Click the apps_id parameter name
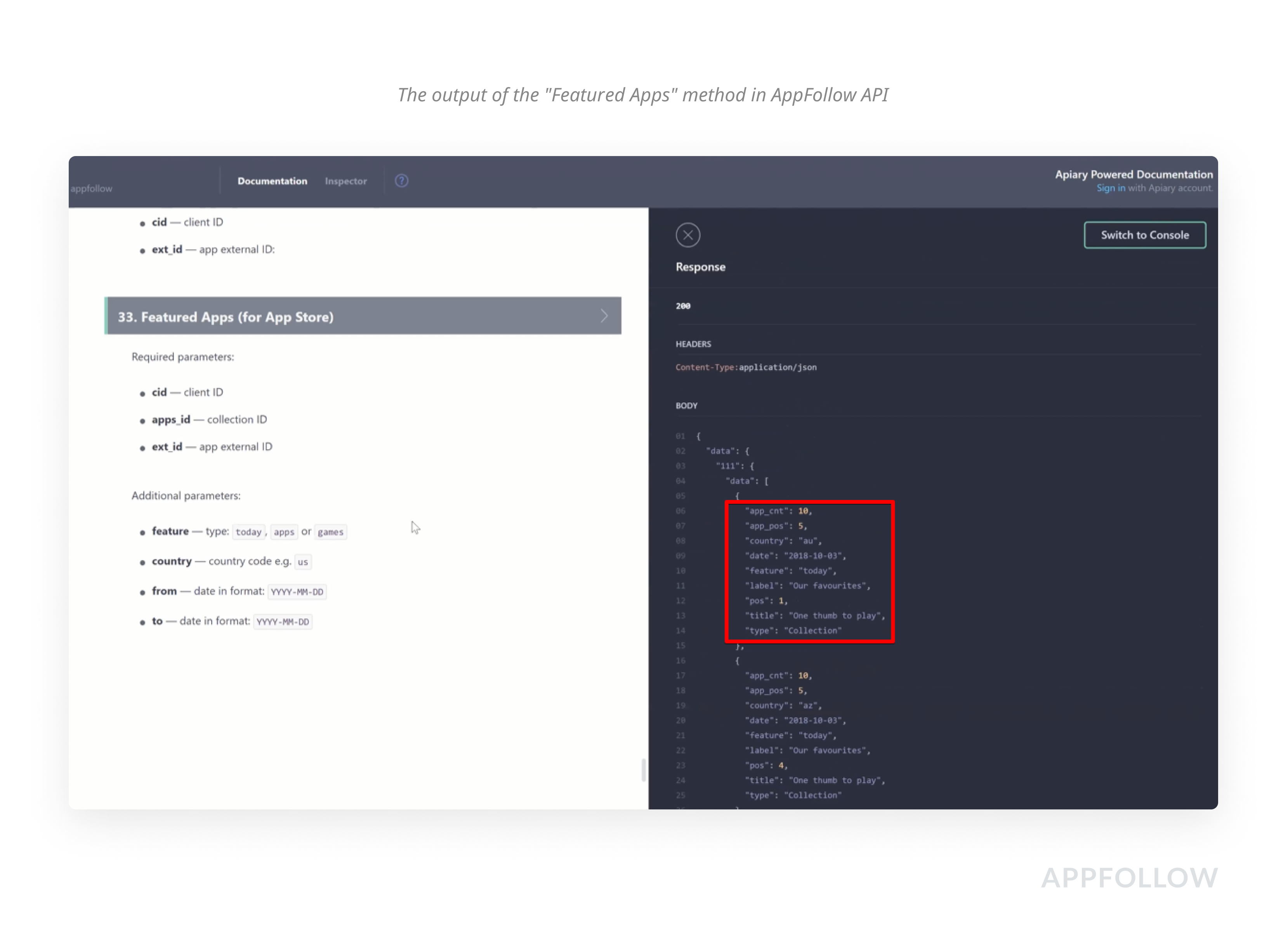 (170, 420)
